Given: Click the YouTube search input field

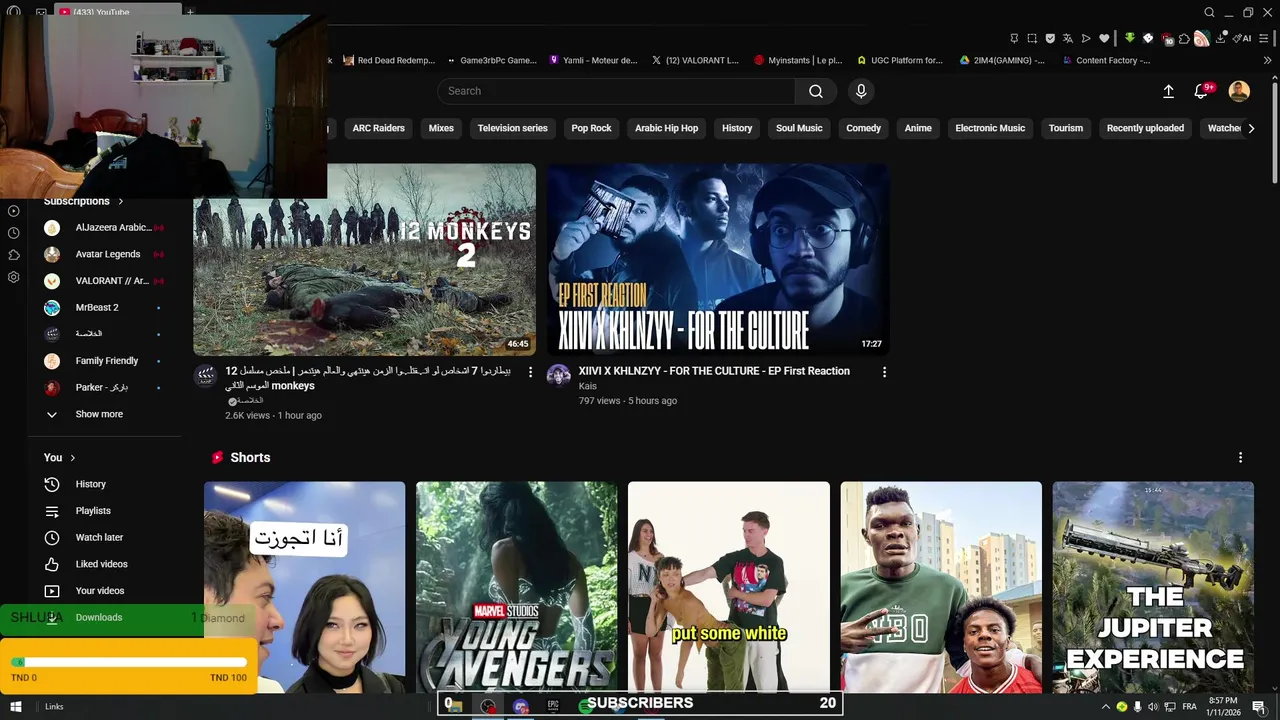Looking at the screenshot, I should pos(616,91).
